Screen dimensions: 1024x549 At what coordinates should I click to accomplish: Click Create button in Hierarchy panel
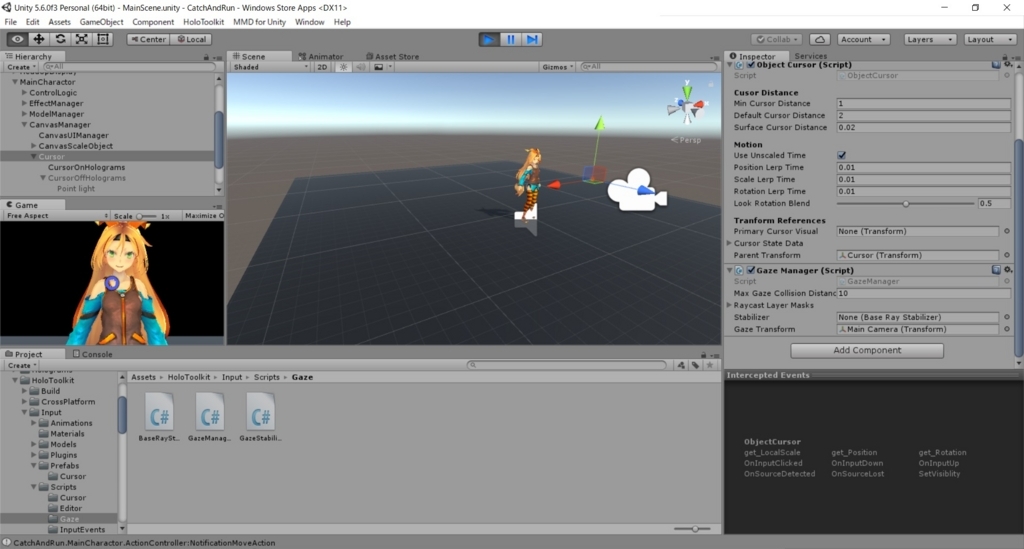point(21,67)
